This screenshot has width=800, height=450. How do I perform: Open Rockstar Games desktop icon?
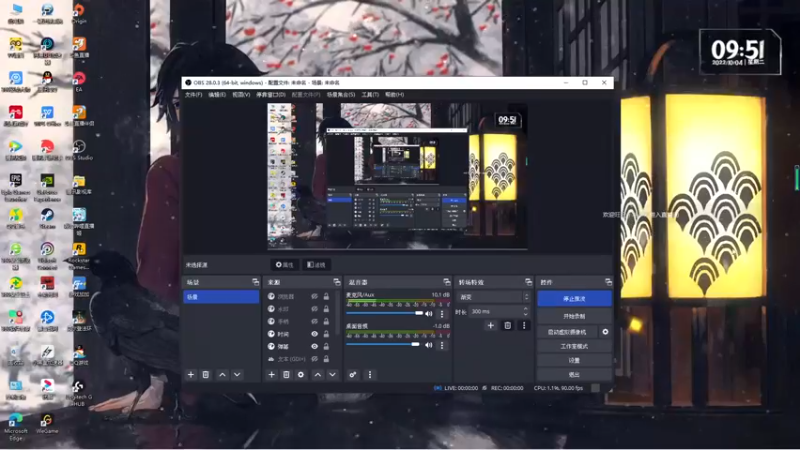click(79, 255)
